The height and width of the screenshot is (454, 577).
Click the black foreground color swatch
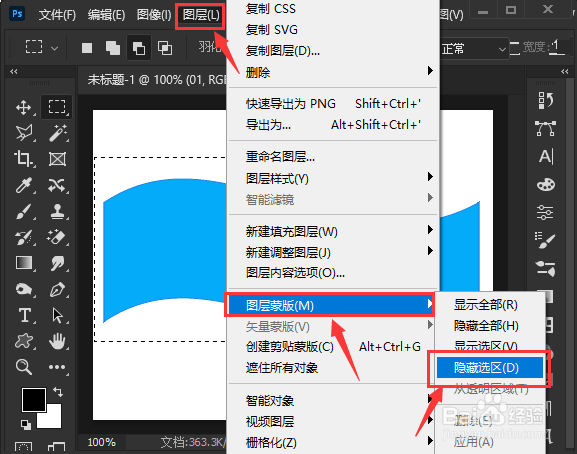tap(33, 400)
